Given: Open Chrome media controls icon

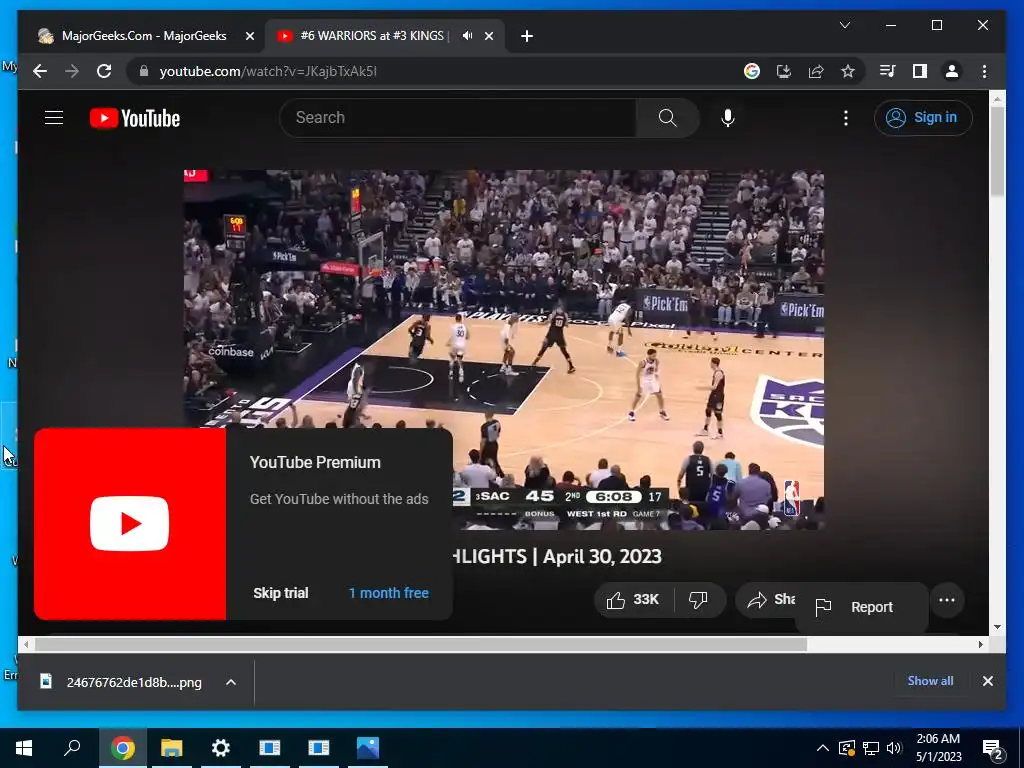Looking at the screenshot, I should 888,71.
